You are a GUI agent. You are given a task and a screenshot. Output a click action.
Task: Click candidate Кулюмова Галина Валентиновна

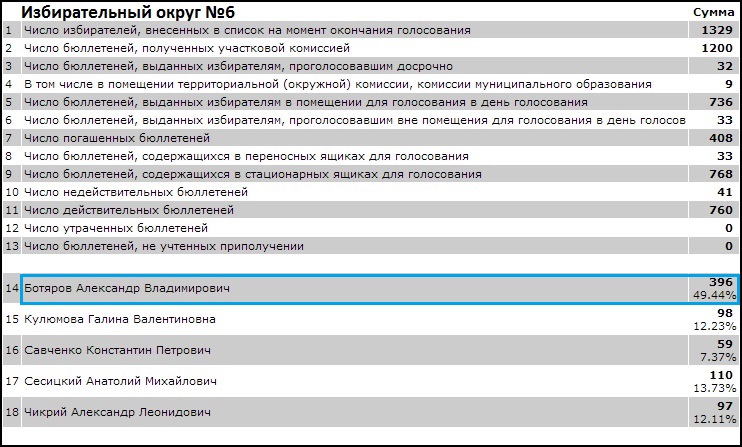coord(118,319)
